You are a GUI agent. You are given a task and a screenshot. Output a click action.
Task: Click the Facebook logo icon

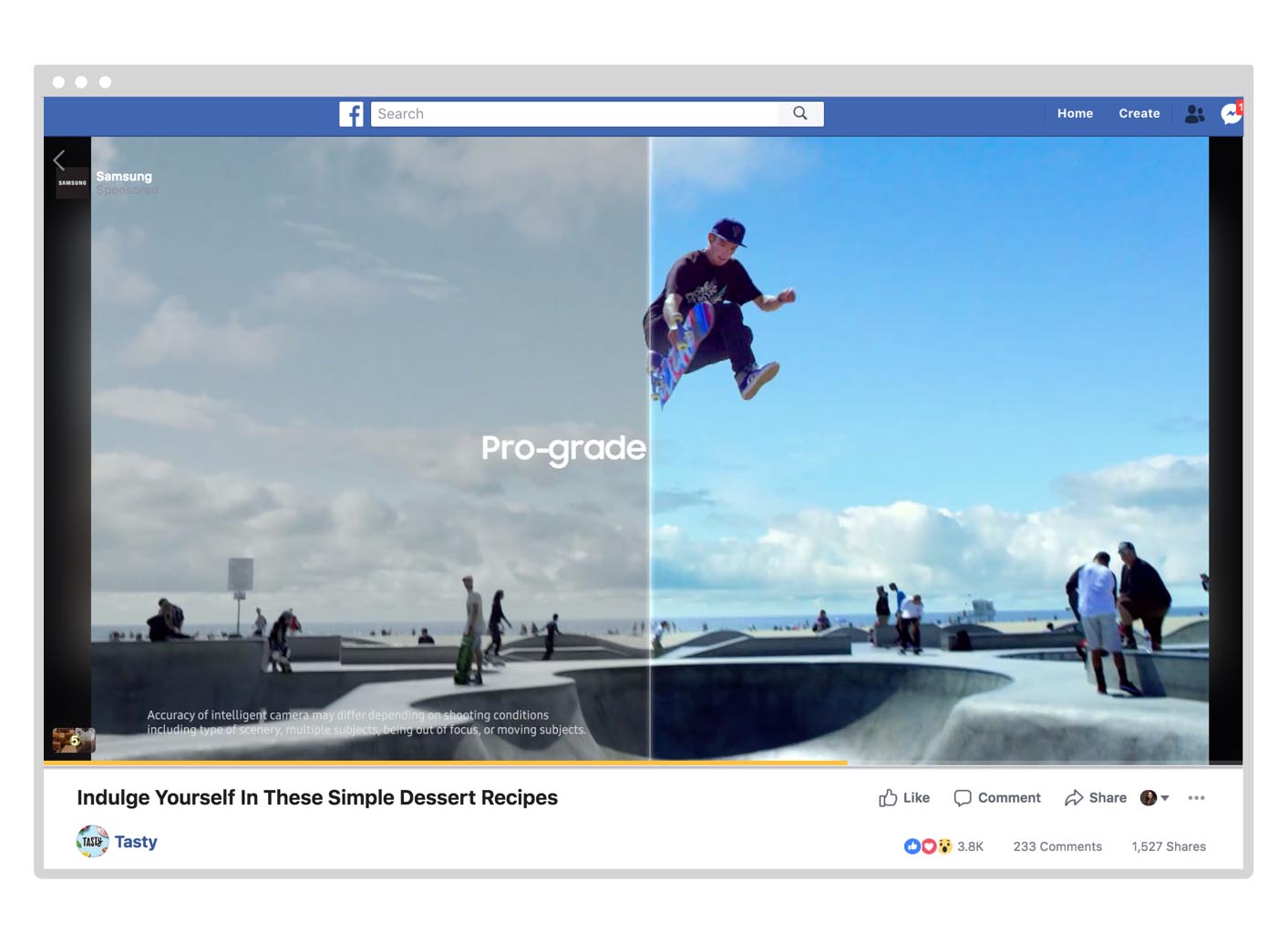pos(351,114)
